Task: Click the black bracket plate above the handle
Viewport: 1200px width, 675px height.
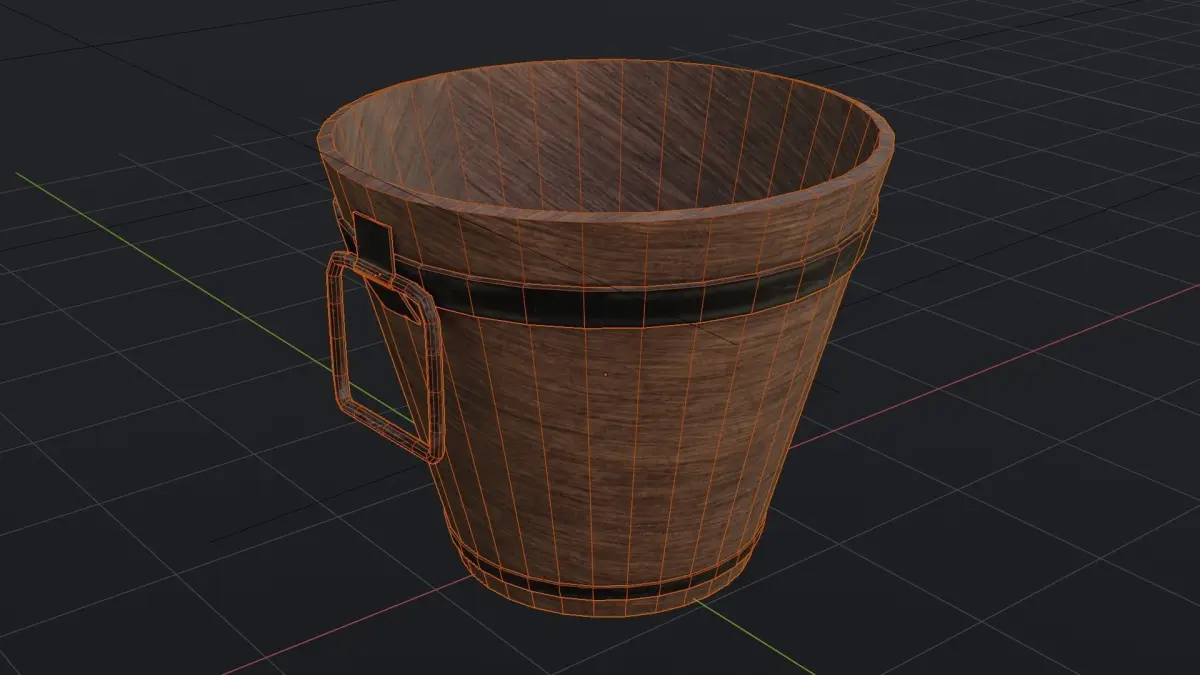Action: [374, 245]
